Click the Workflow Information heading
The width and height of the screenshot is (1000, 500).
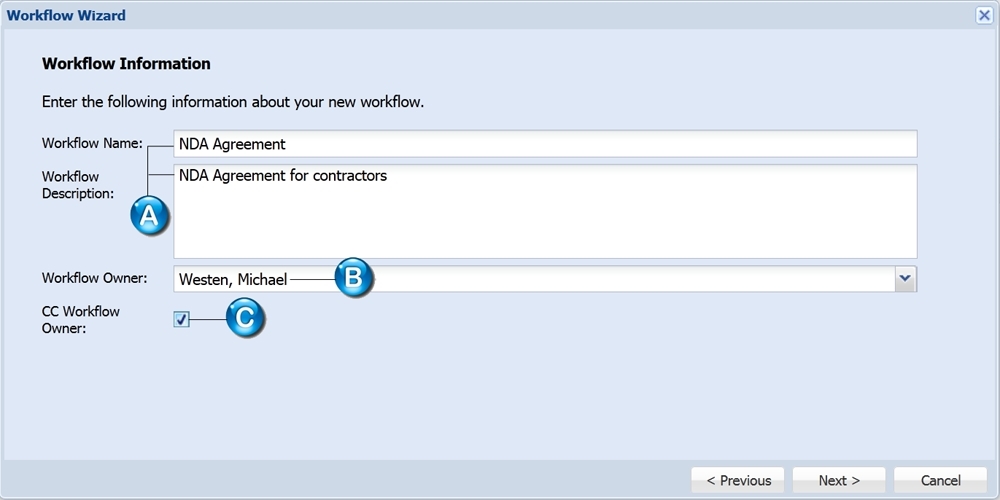(126, 64)
